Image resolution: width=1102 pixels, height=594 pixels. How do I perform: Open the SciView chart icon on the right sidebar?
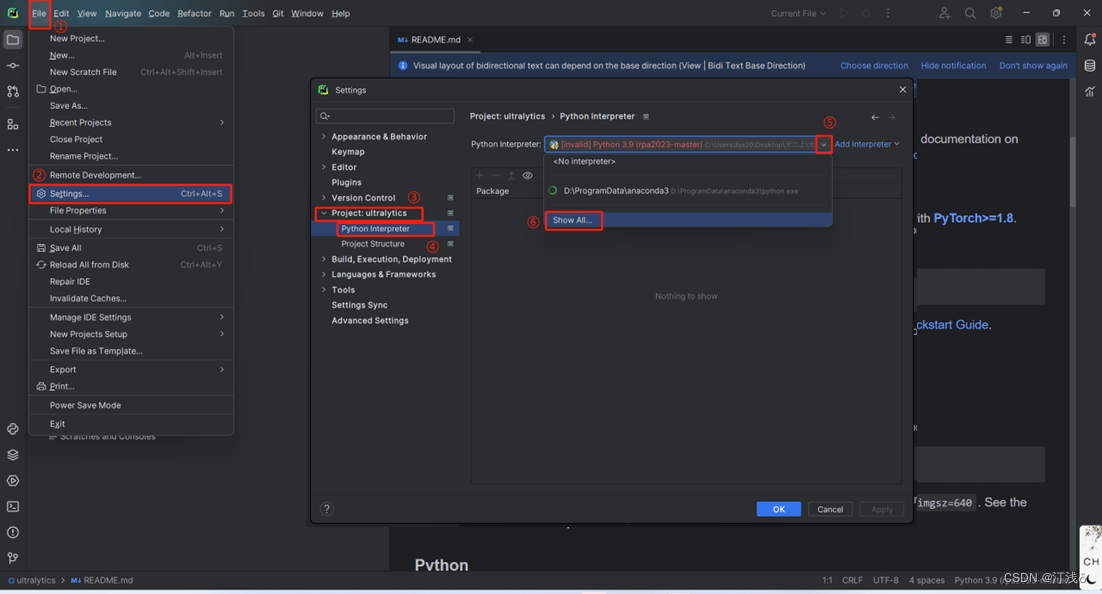point(1090,91)
